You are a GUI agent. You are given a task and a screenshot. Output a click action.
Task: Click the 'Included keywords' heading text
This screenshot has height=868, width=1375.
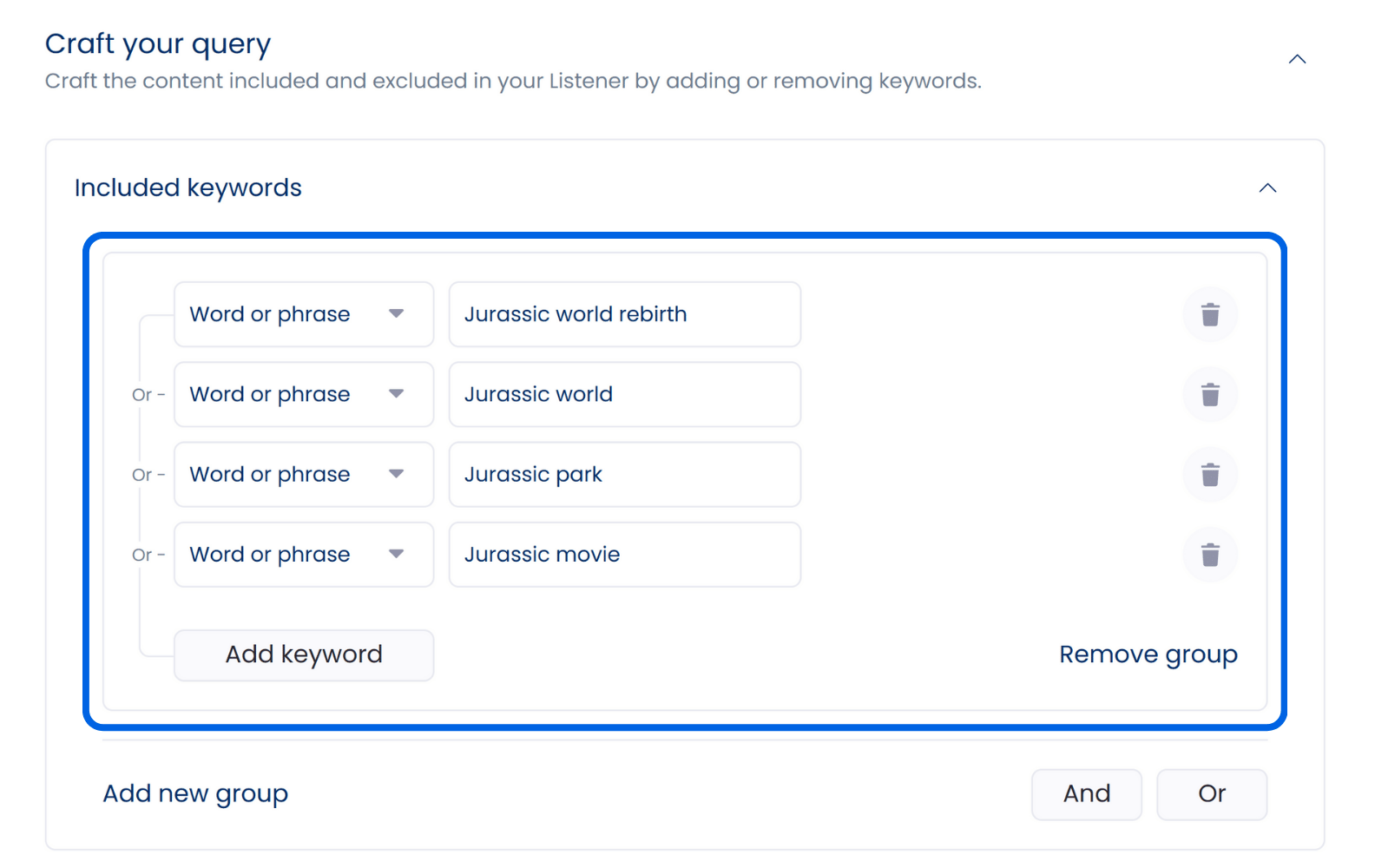tap(188, 188)
